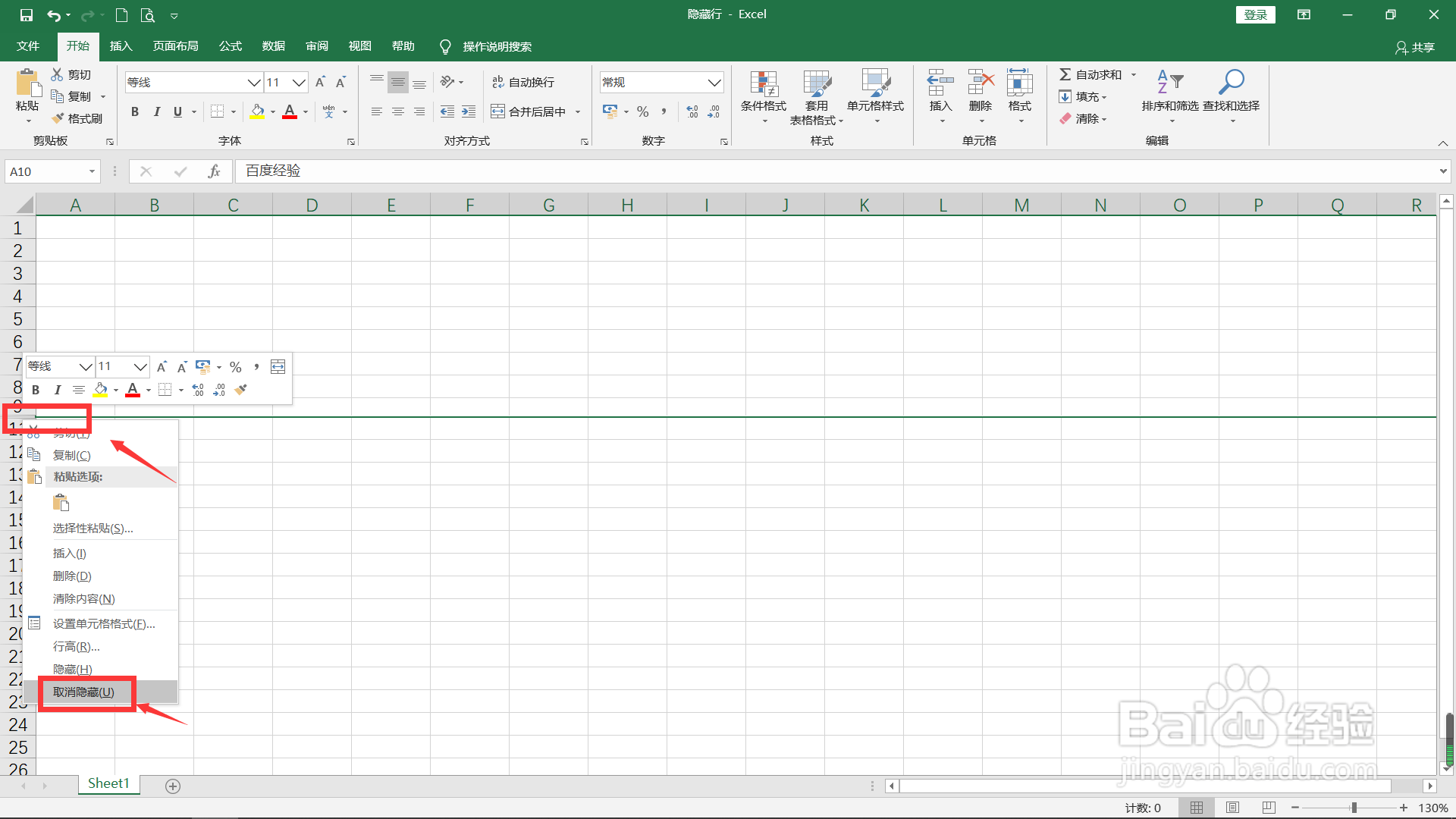Viewport: 1456px width, 819px height.
Task: Expand the Name Box dropdown arrow
Action: coord(92,171)
